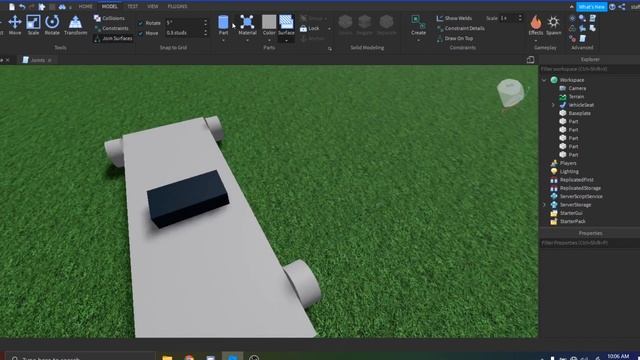The height and width of the screenshot is (360, 640).
Task: Collapse the Workspace tree node
Action: [x=544, y=80]
